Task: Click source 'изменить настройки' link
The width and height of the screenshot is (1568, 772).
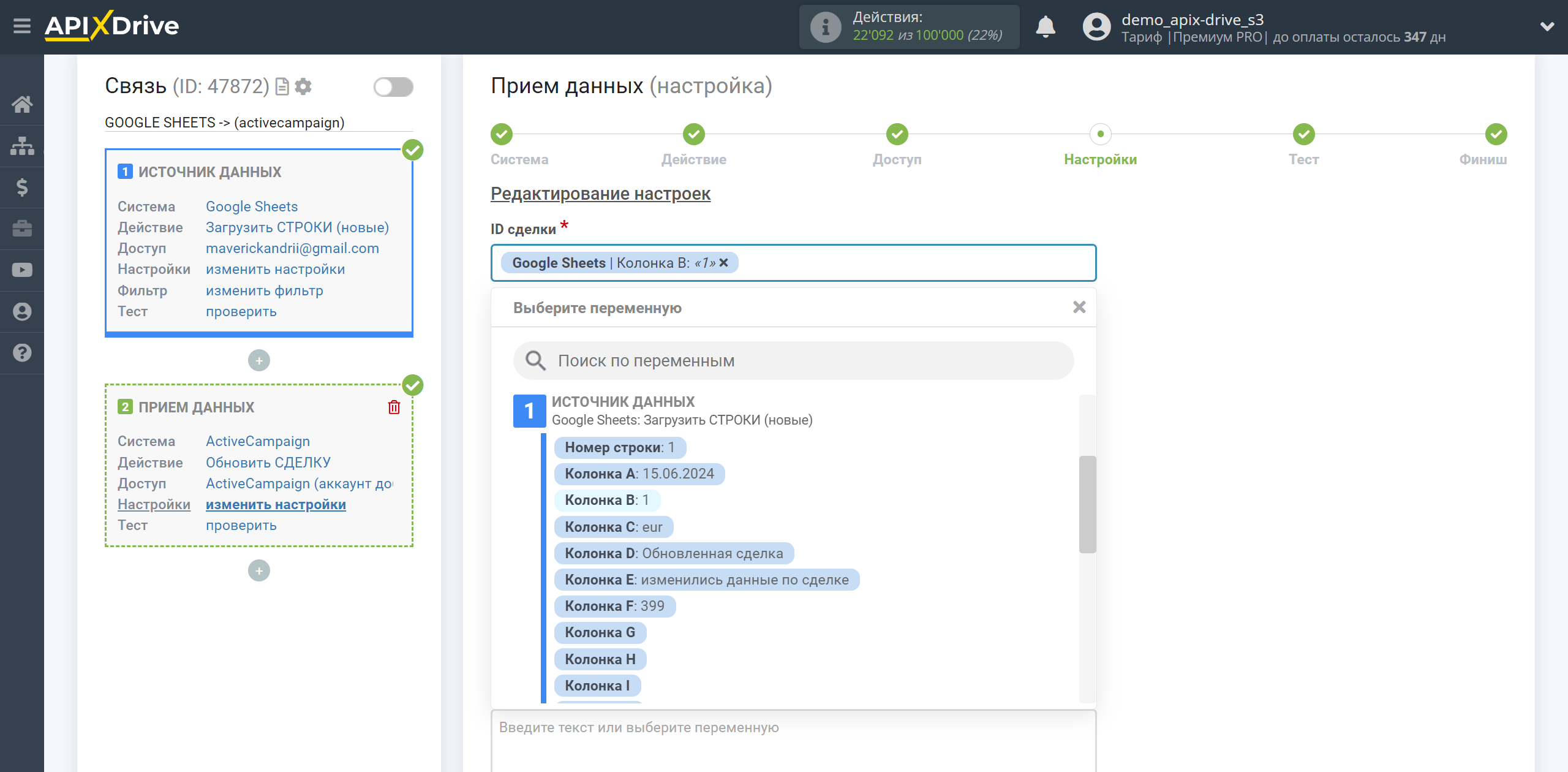Action: click(275, 269)
